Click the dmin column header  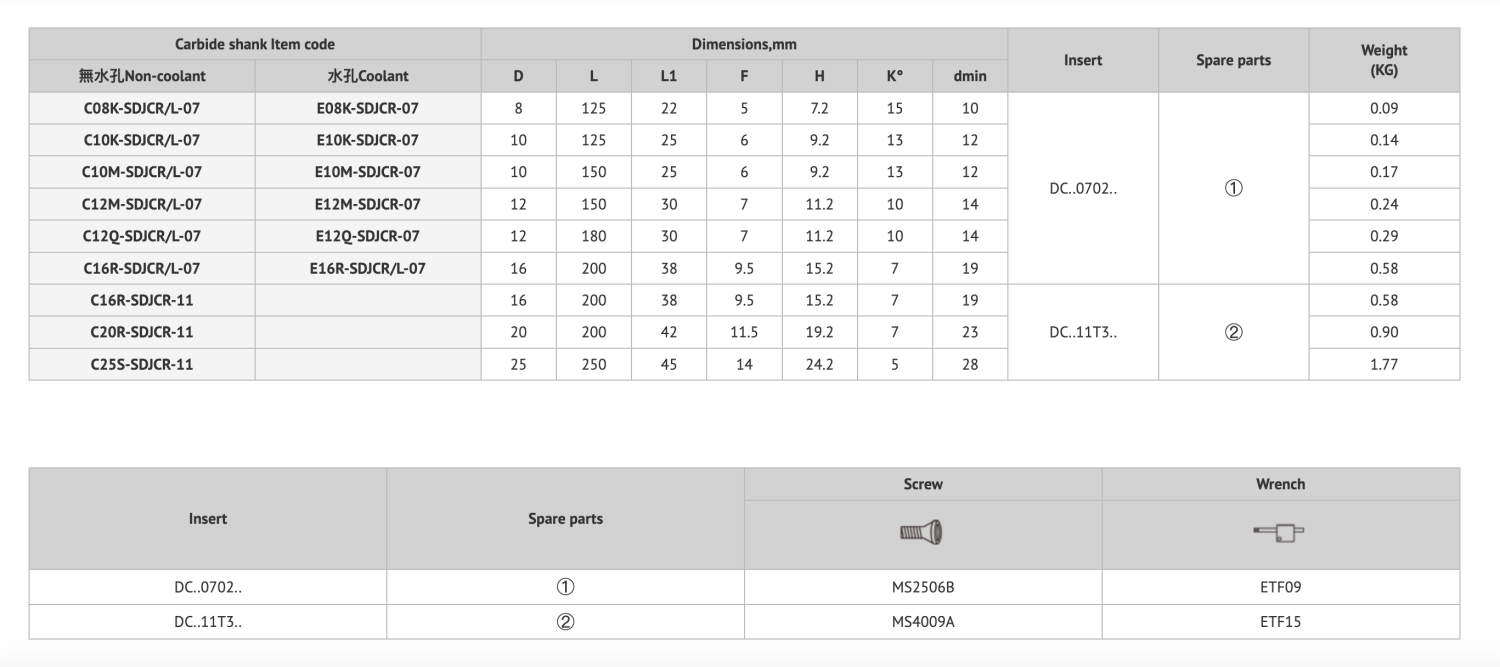point(969,76)
